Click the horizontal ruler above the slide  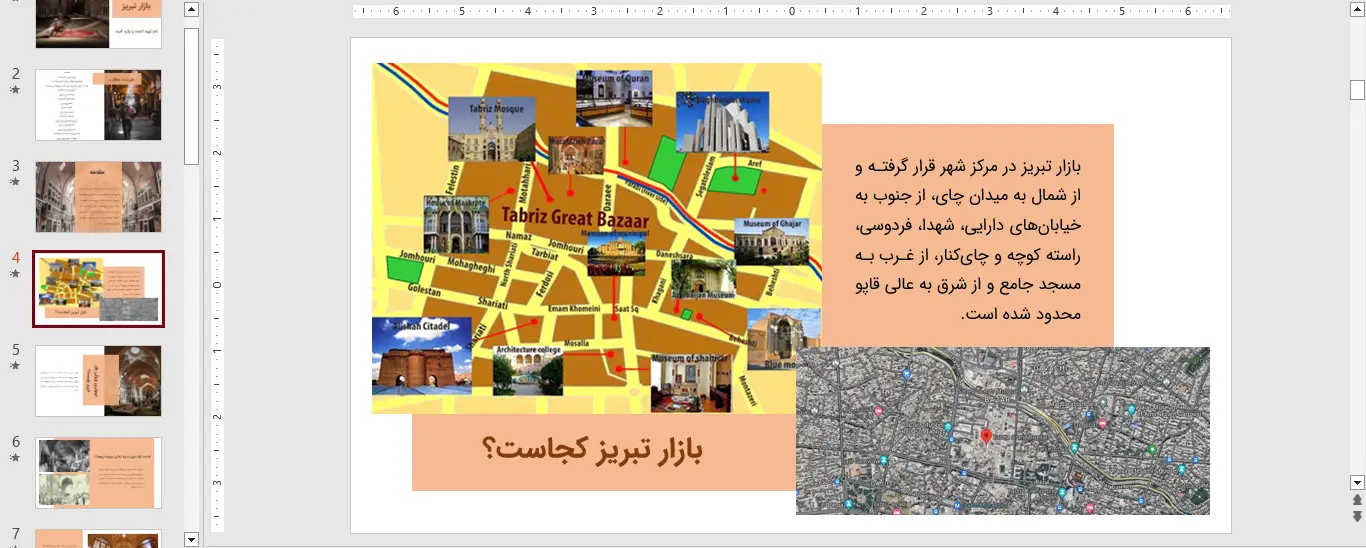point(791,12)
